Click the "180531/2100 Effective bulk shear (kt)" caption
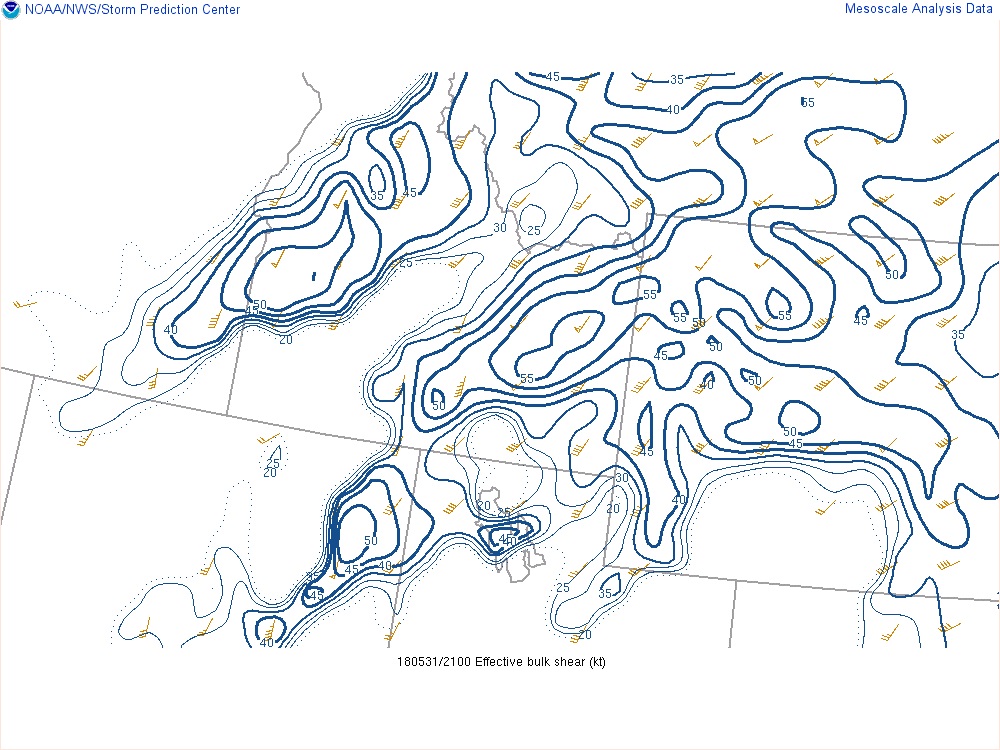Image resolution: width=1000 pixels, height=750 pixels. pos(501,662)
